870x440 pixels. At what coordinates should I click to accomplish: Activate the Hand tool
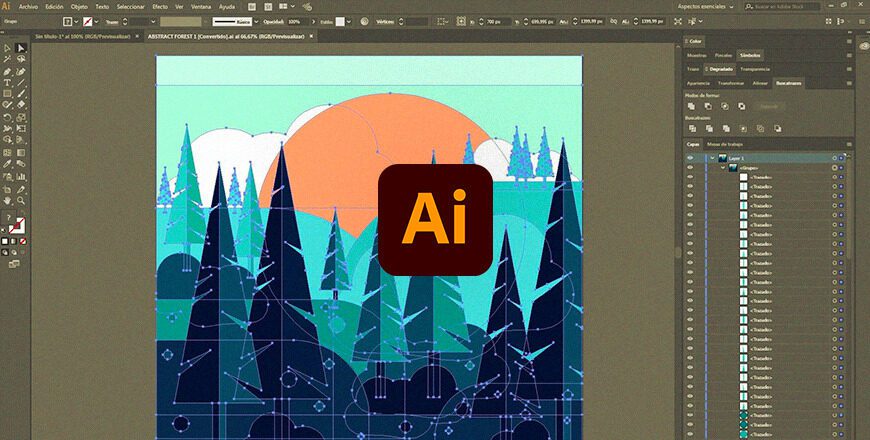tap(7, 200)
